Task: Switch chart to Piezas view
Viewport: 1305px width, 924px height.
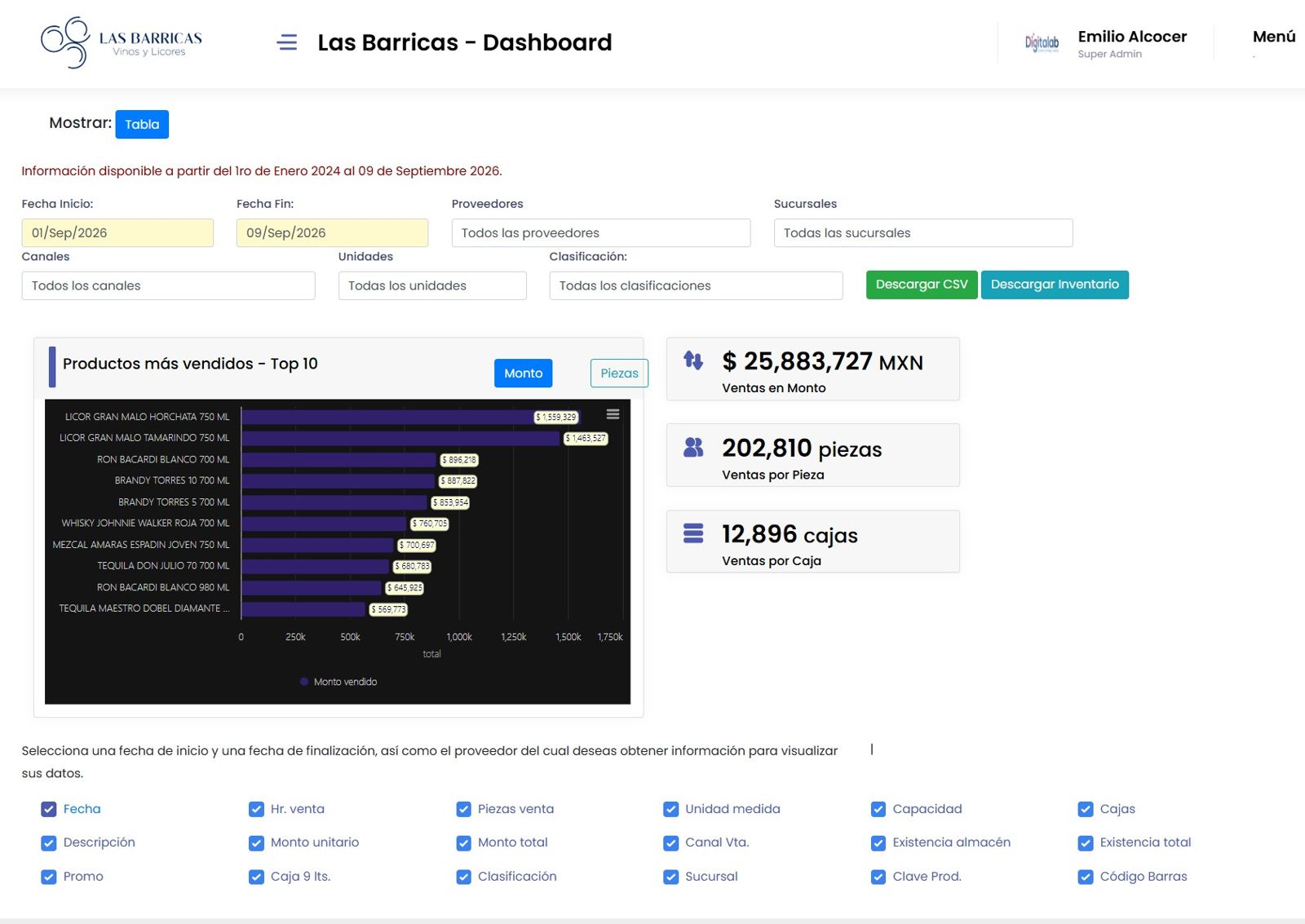Action: coord(619,373)
